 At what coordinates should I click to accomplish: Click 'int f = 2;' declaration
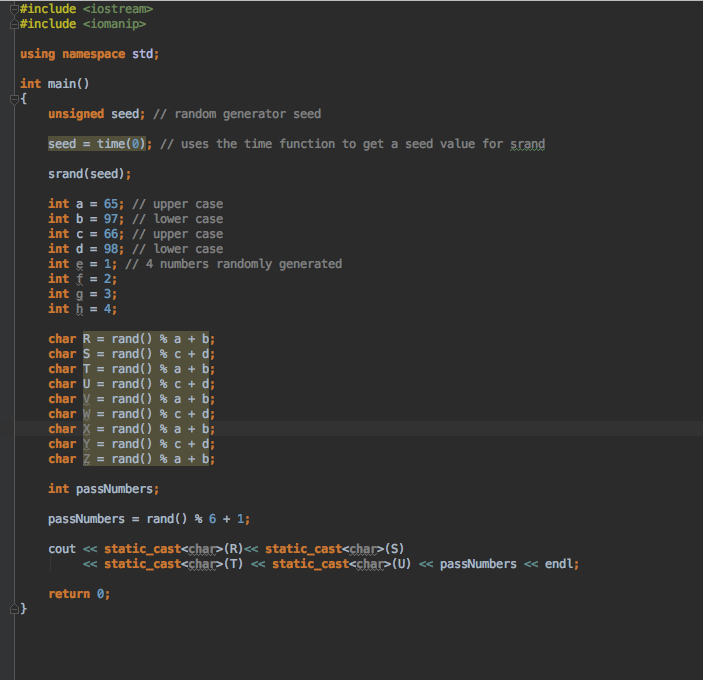[82, 279]
